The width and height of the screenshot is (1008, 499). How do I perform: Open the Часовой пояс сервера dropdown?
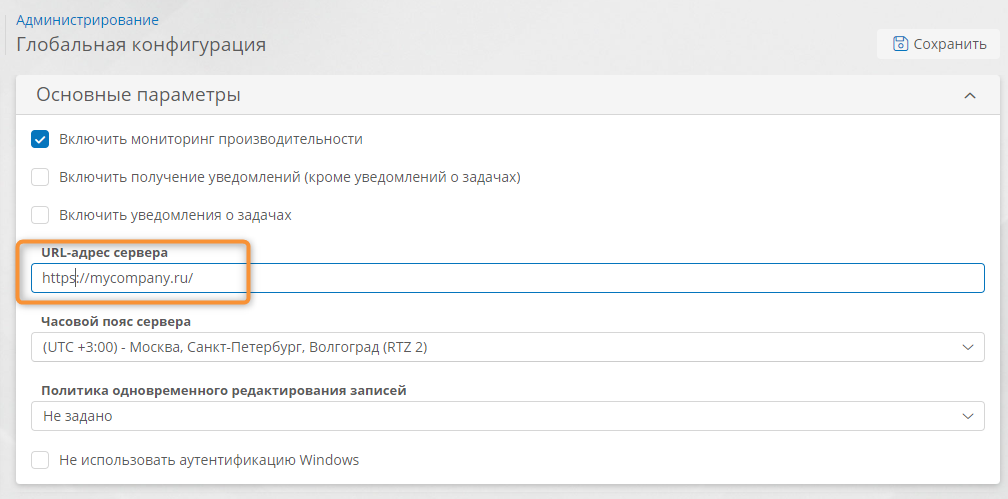(x=508, y=347)
